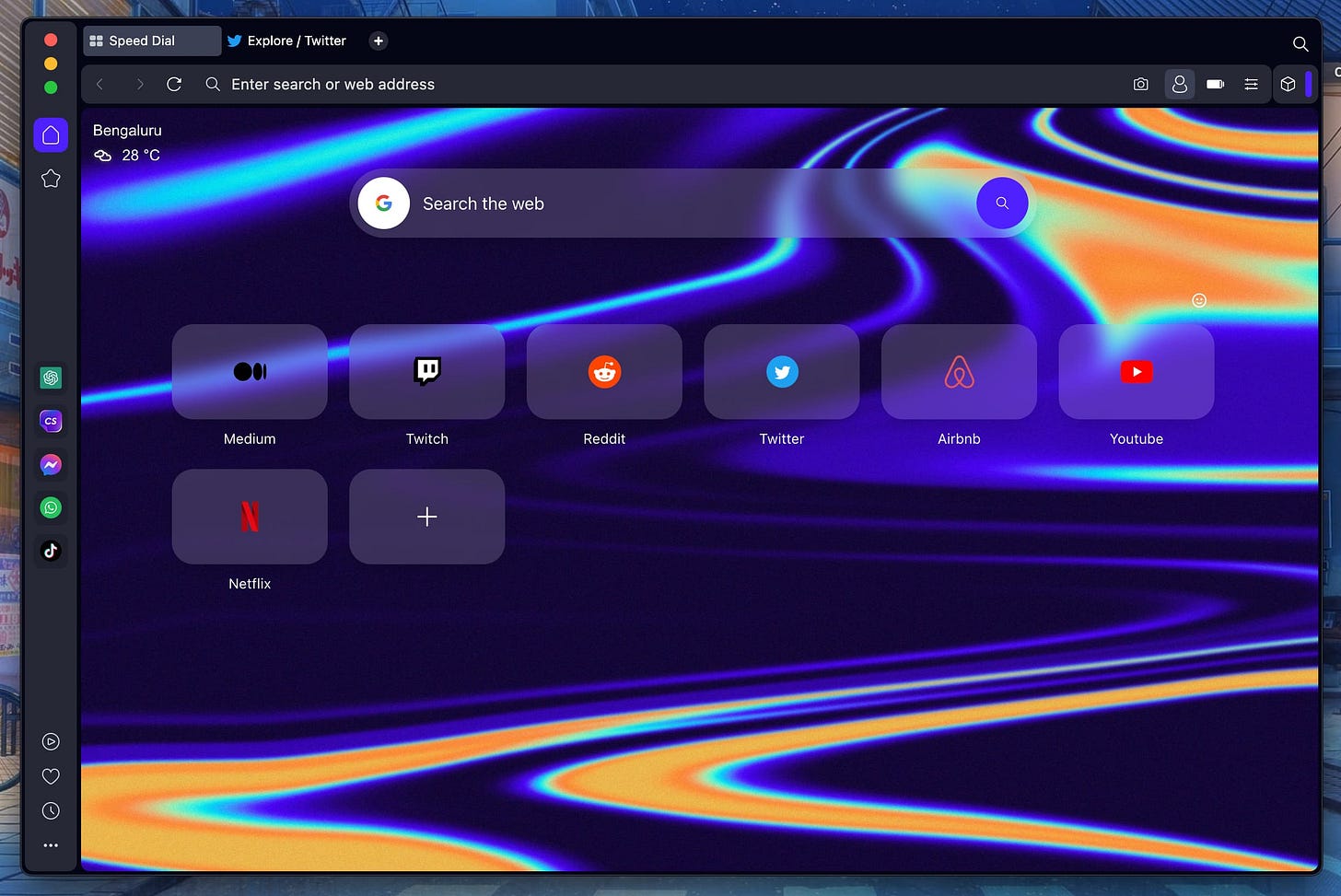Open the Extensions cube icon

tap(1288, 84)
